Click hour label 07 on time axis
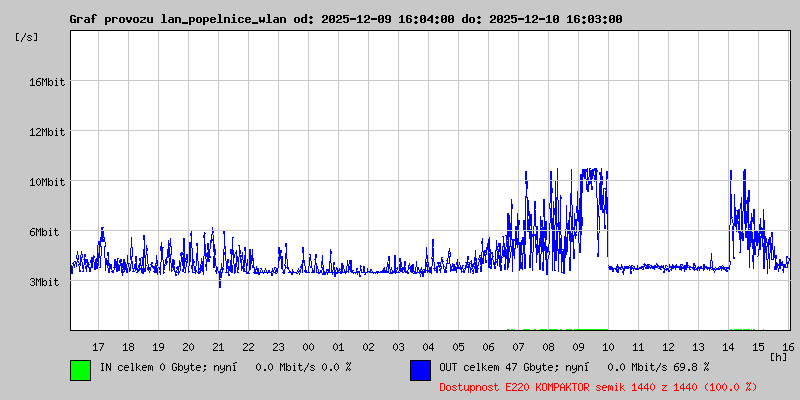800x400 pixels. click(518, 347)
